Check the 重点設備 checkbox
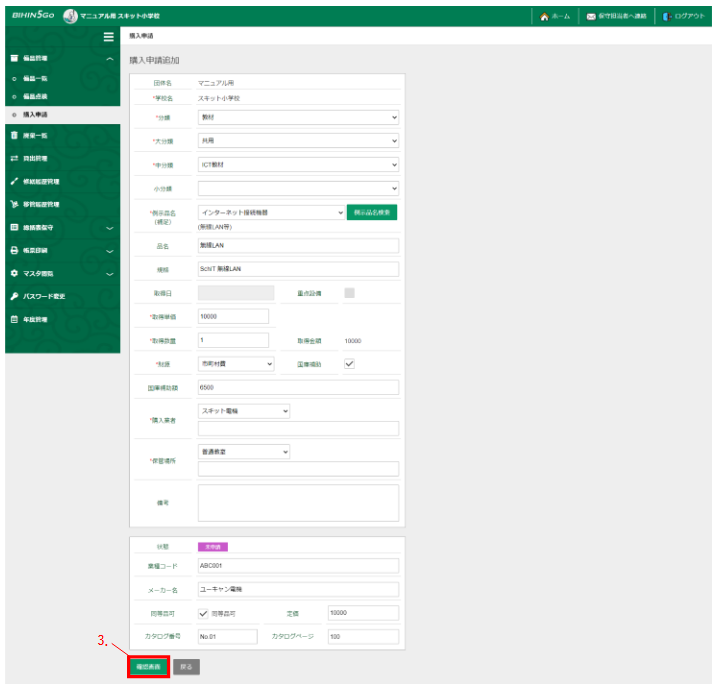The height and width of the screenshot is (689, 724). pyautogui.click(x=349, y=293)
